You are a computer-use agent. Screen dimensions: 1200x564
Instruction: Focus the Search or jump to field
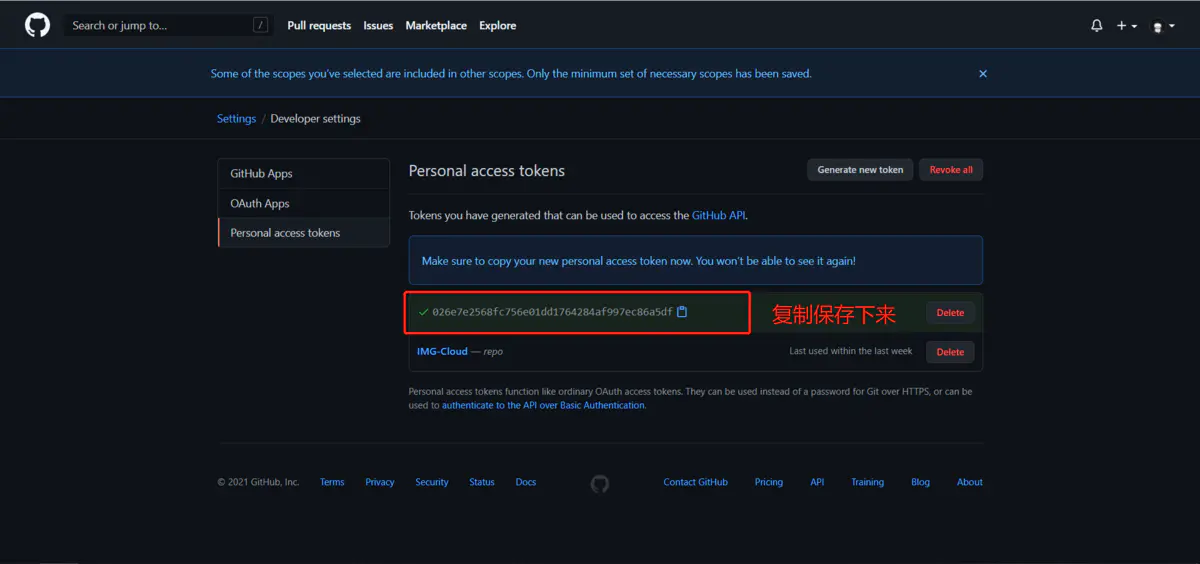pyautogui.click(x=168, y=26)
